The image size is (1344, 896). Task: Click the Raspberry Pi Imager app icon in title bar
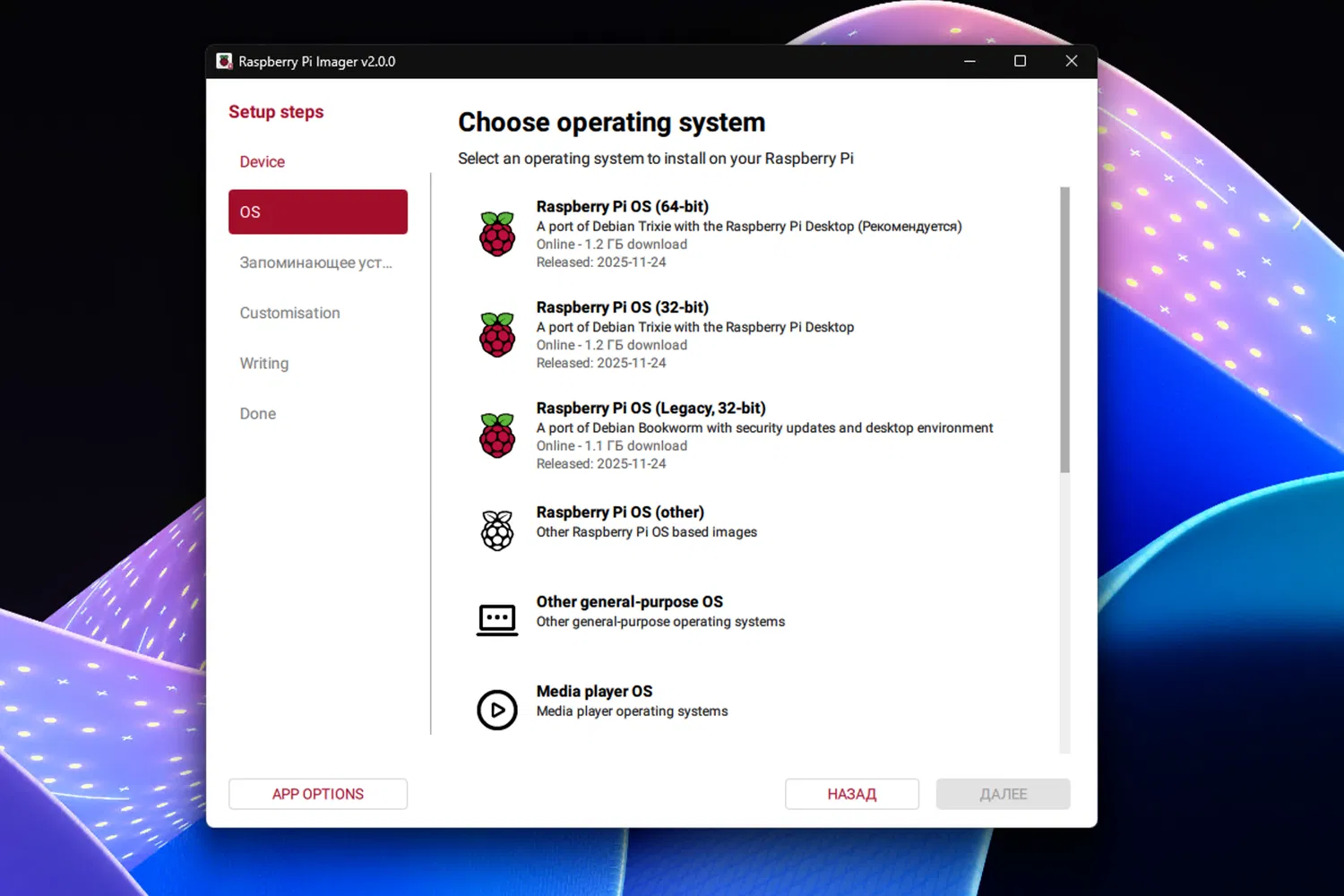point(224,61)
